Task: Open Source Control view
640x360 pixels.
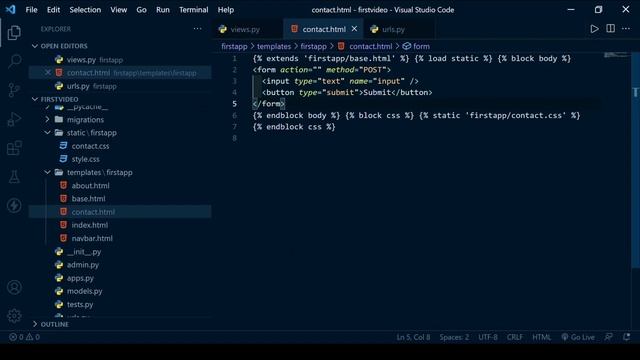Action: click(x=14, y=90)
